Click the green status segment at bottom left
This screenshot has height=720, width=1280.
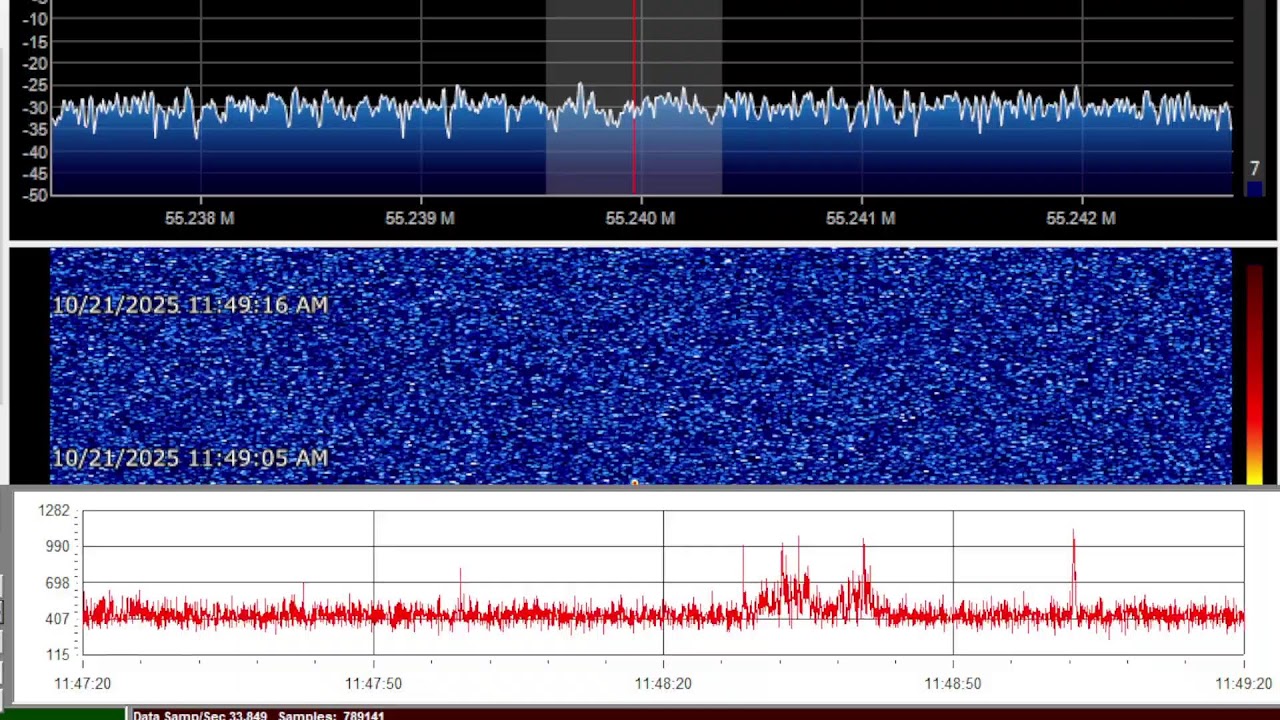(x=62, y=714)
